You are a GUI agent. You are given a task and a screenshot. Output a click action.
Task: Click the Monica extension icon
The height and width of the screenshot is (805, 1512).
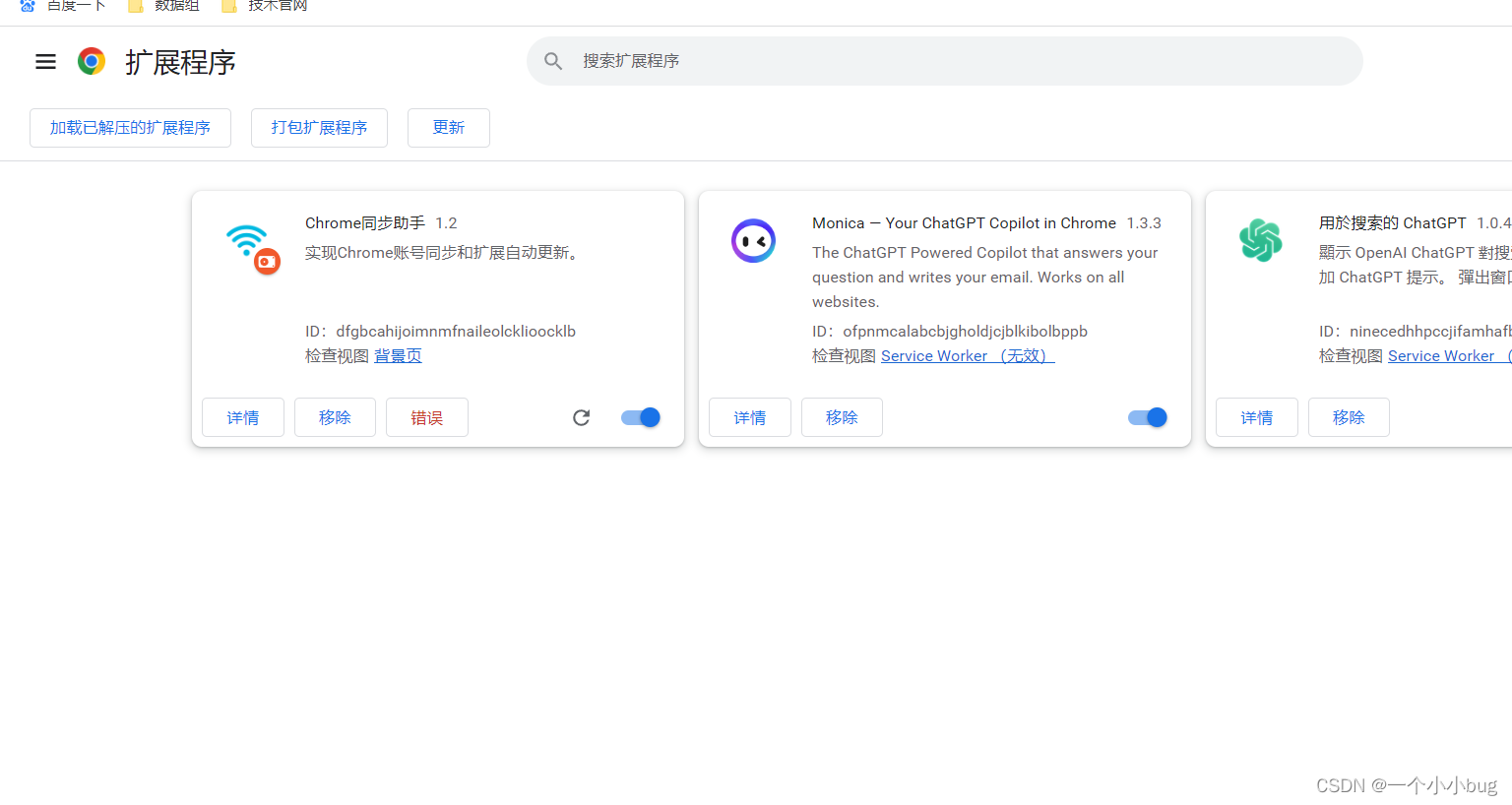(x=753, y=241)
